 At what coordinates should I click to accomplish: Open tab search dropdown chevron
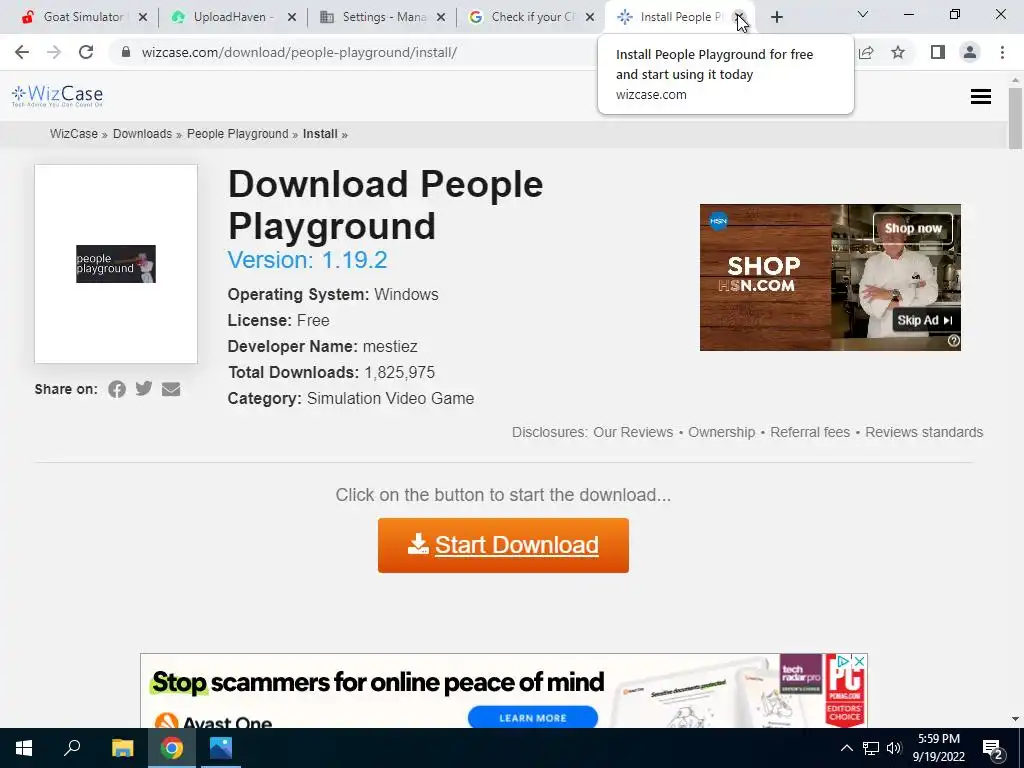863,14
